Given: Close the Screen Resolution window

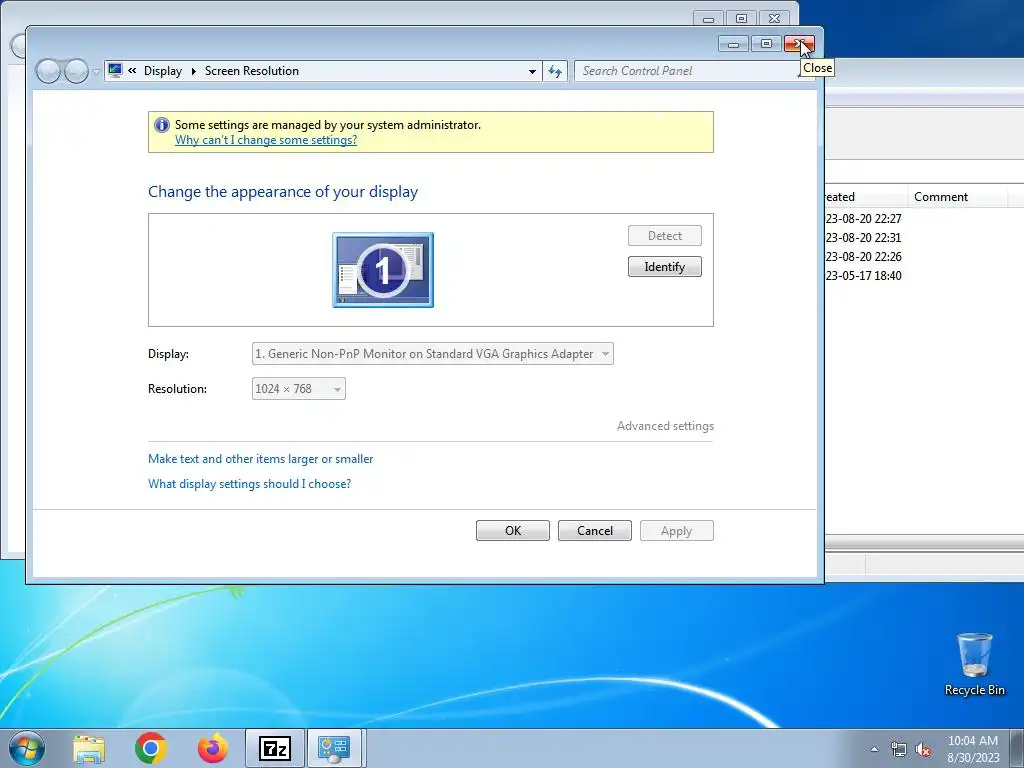Looking at the screenshot, I should (799, 44).
